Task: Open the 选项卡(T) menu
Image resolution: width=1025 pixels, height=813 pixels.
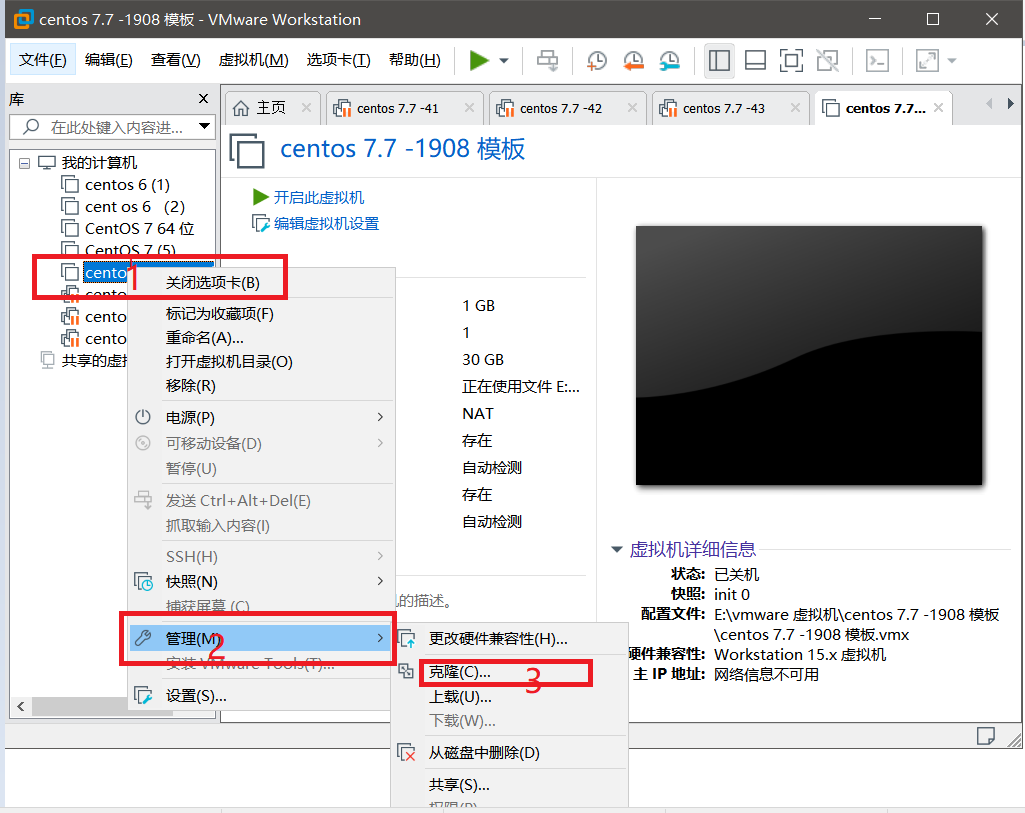Action: tap(338, 60)
